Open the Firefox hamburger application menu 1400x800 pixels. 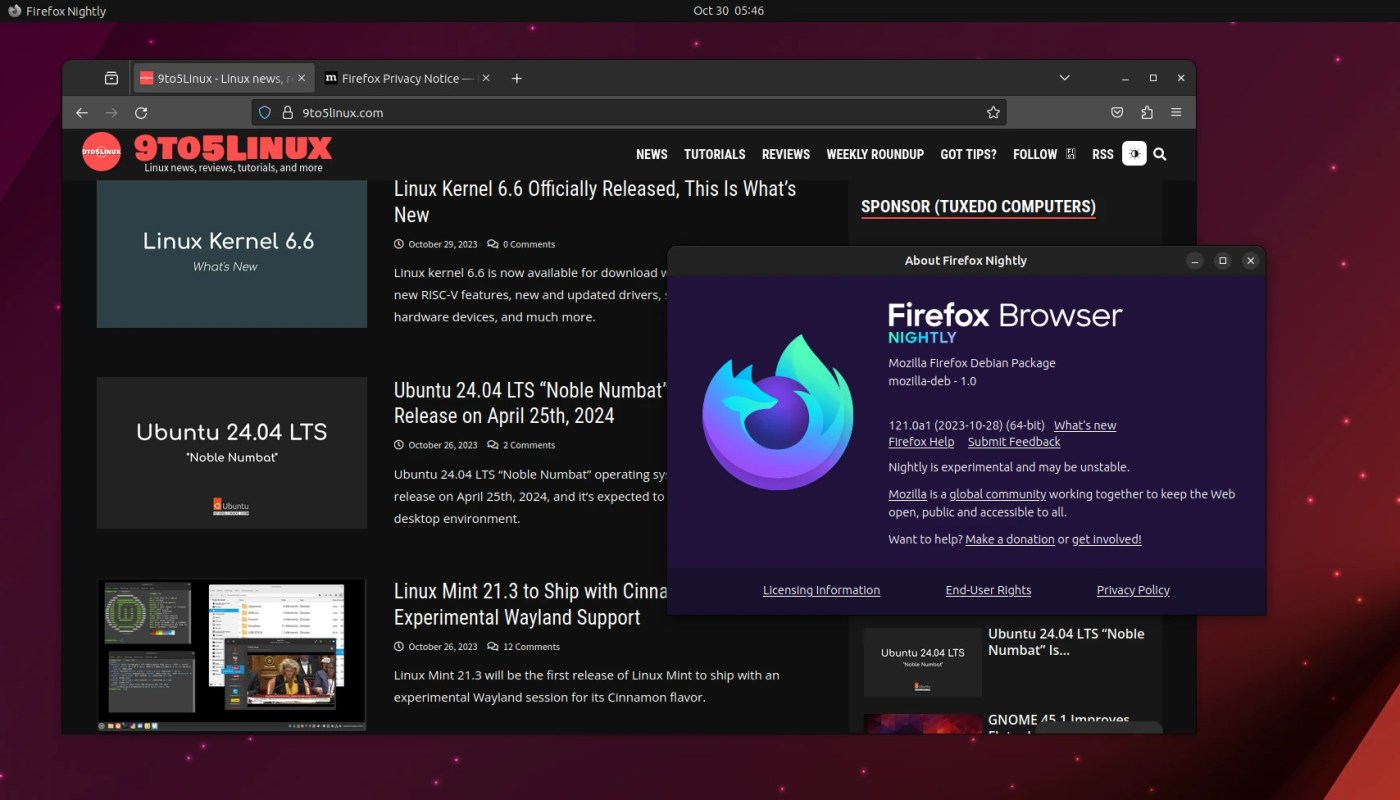1177,113
